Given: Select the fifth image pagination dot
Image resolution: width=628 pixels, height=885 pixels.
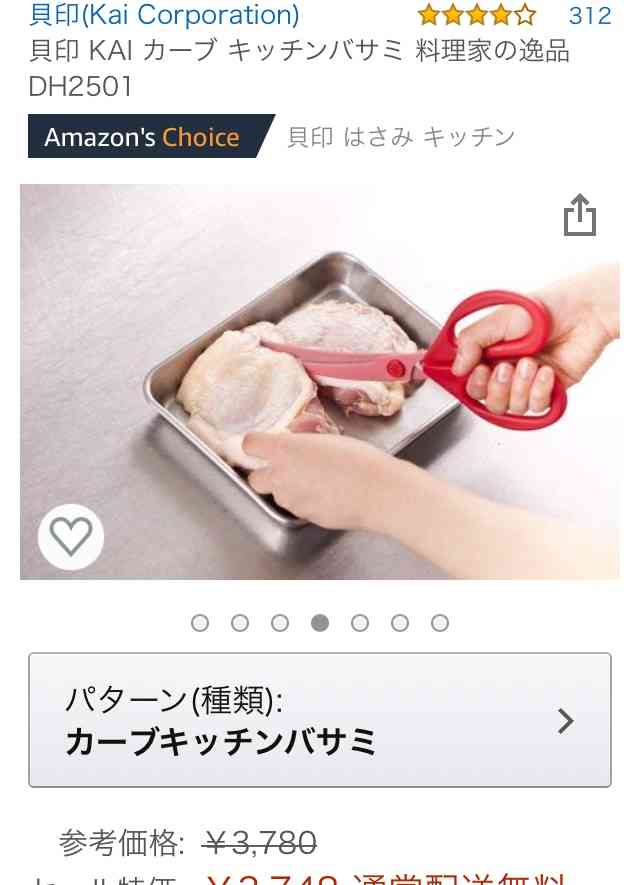Looking at the screenshot, I should (360, 623).
